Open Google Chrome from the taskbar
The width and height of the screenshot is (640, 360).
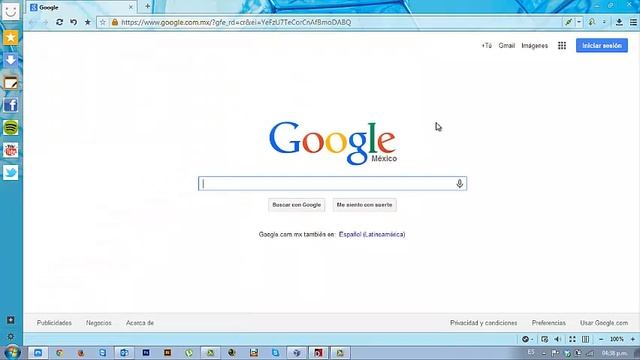(60, 353)
